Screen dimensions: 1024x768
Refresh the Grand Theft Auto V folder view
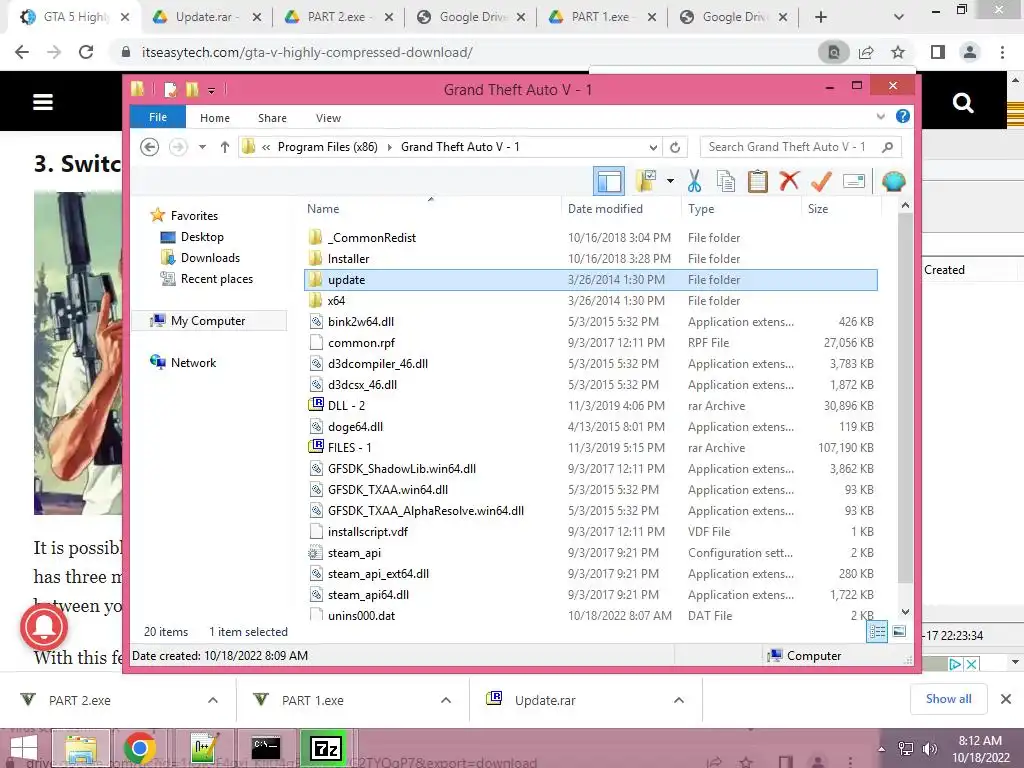point(675,147)
